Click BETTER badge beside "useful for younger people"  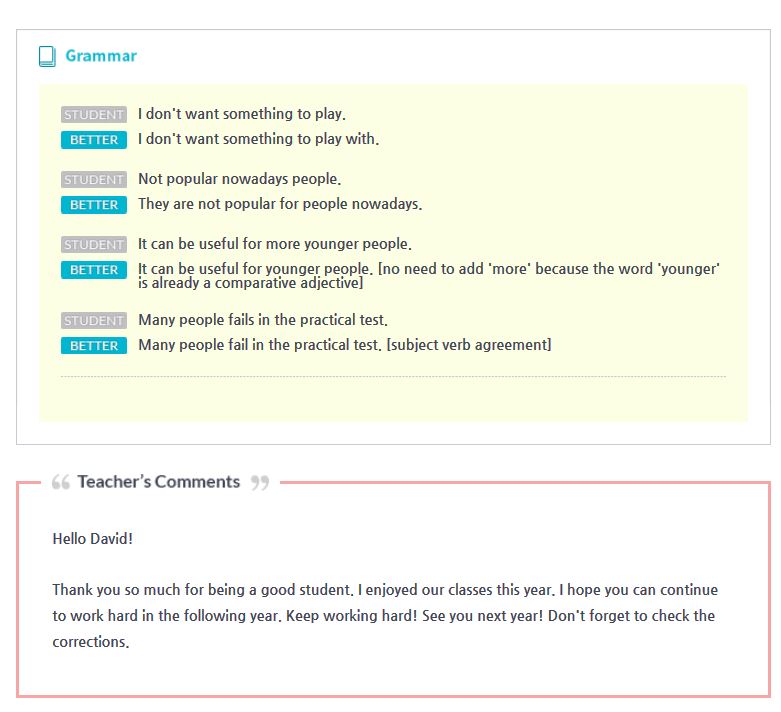click(x=94, y=270)
